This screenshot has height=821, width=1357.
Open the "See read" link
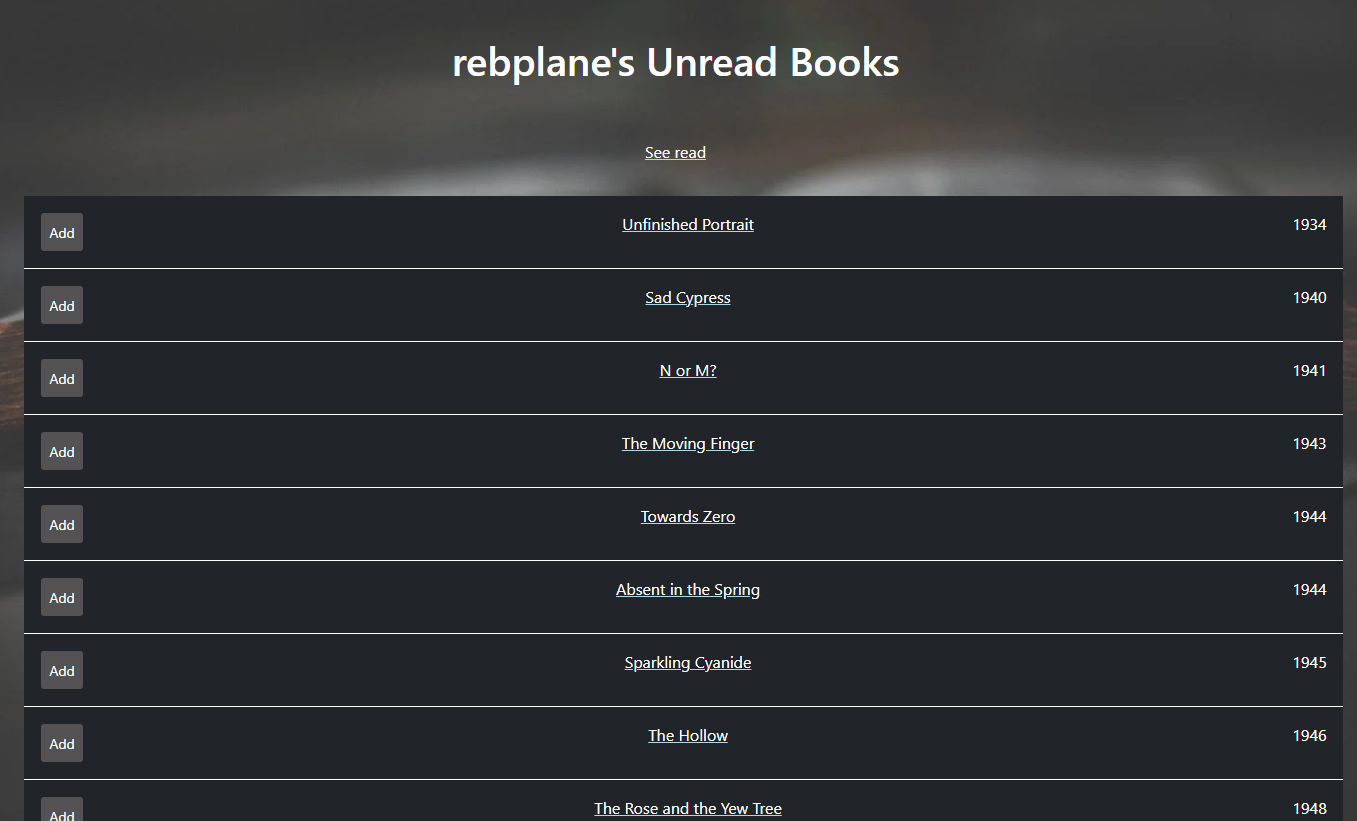[675, 152]
